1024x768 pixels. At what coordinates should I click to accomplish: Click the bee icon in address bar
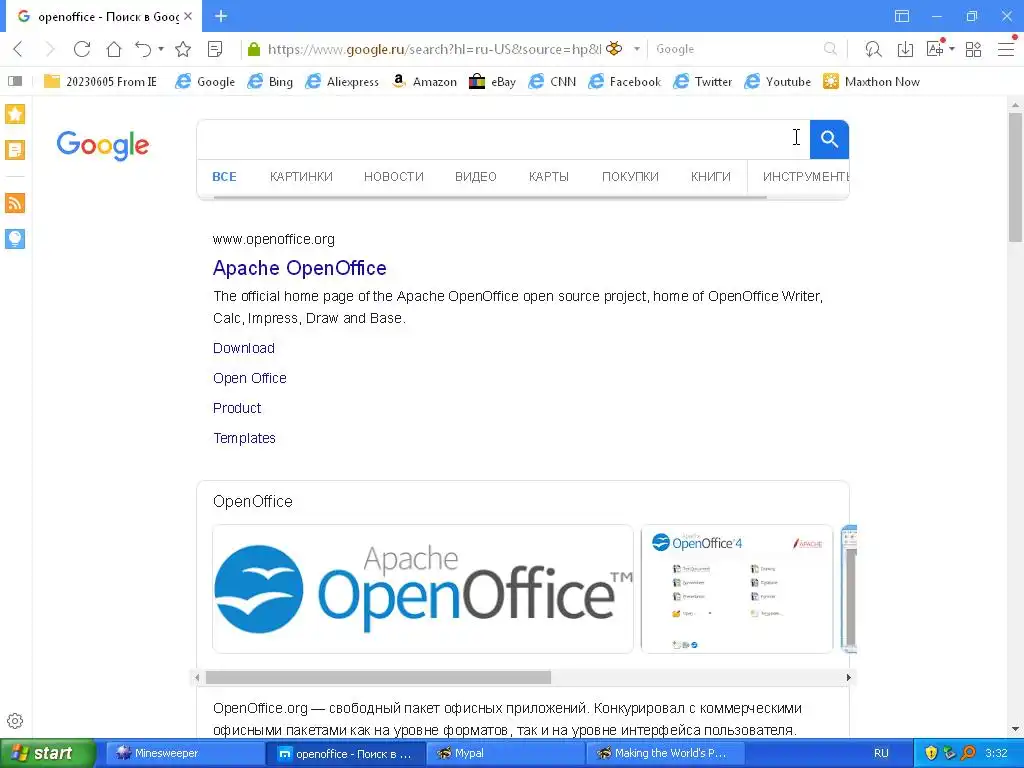point(614,48)
